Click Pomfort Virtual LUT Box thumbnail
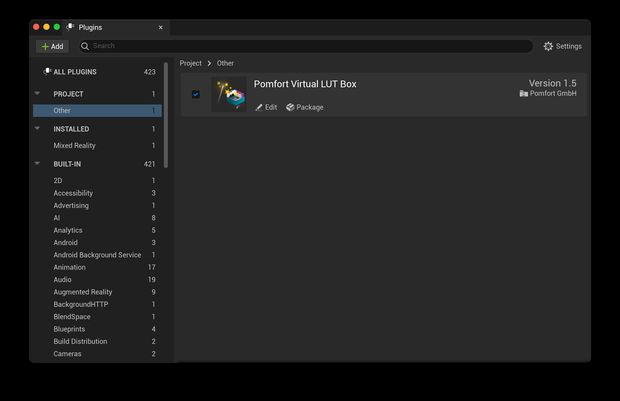Screen dimensions: 620x401 click(229, 95)
